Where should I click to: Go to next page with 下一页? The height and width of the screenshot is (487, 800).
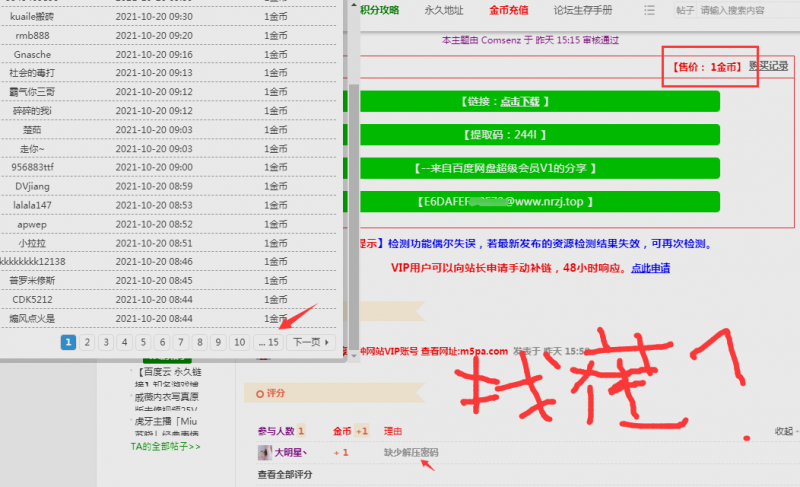point(311,342)
